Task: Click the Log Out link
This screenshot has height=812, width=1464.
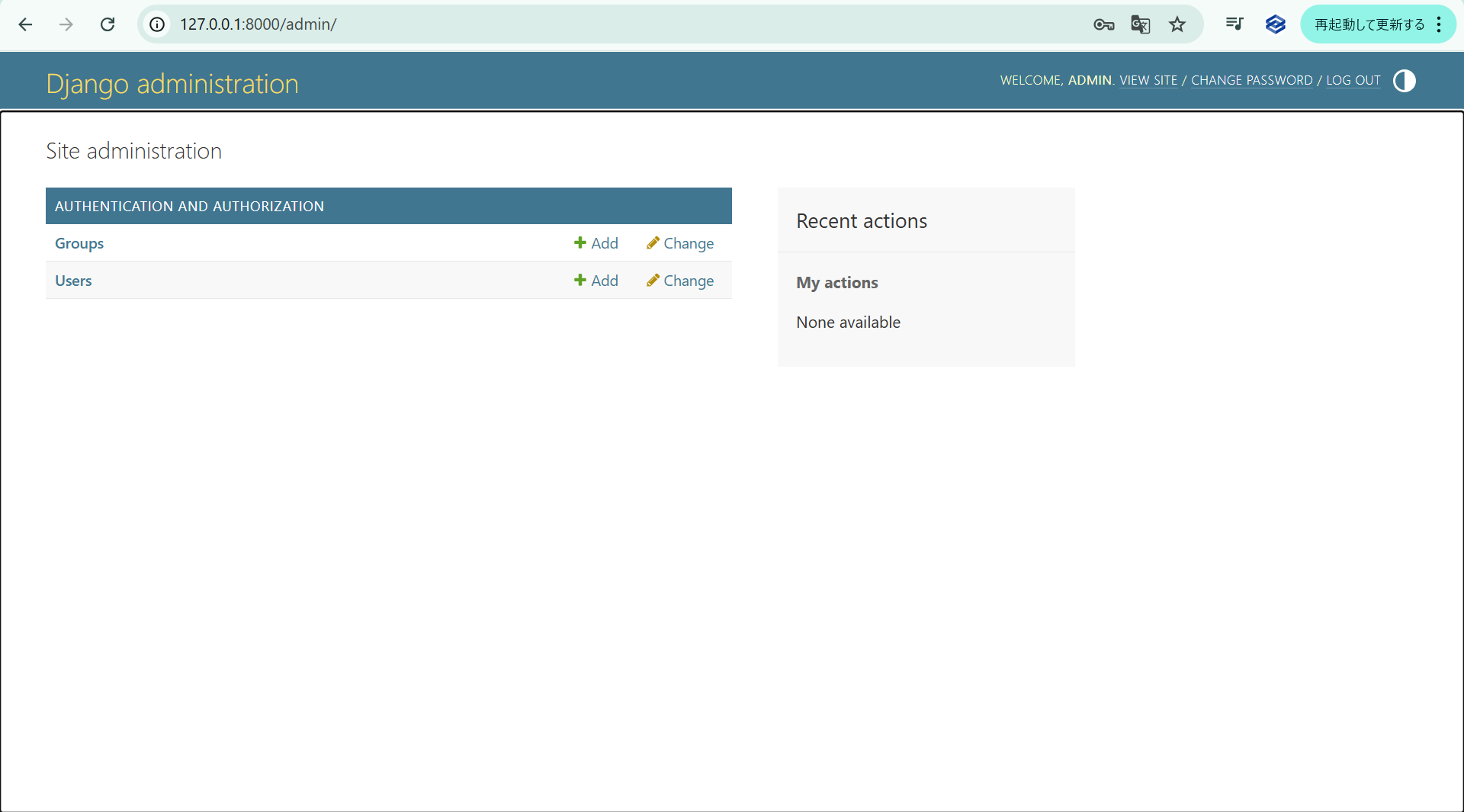Action: [1353, 80]
